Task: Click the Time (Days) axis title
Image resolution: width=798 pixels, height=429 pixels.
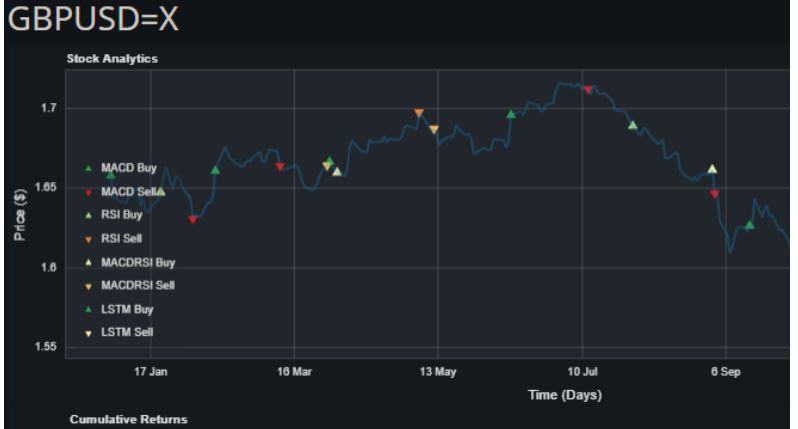Action: pos(564,395)
